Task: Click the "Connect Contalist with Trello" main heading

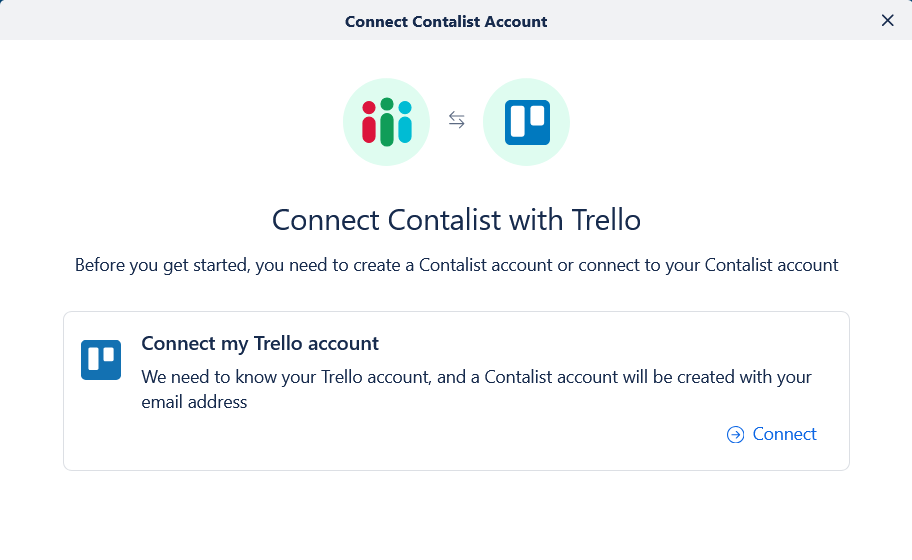Action: [x=456, y=220]
